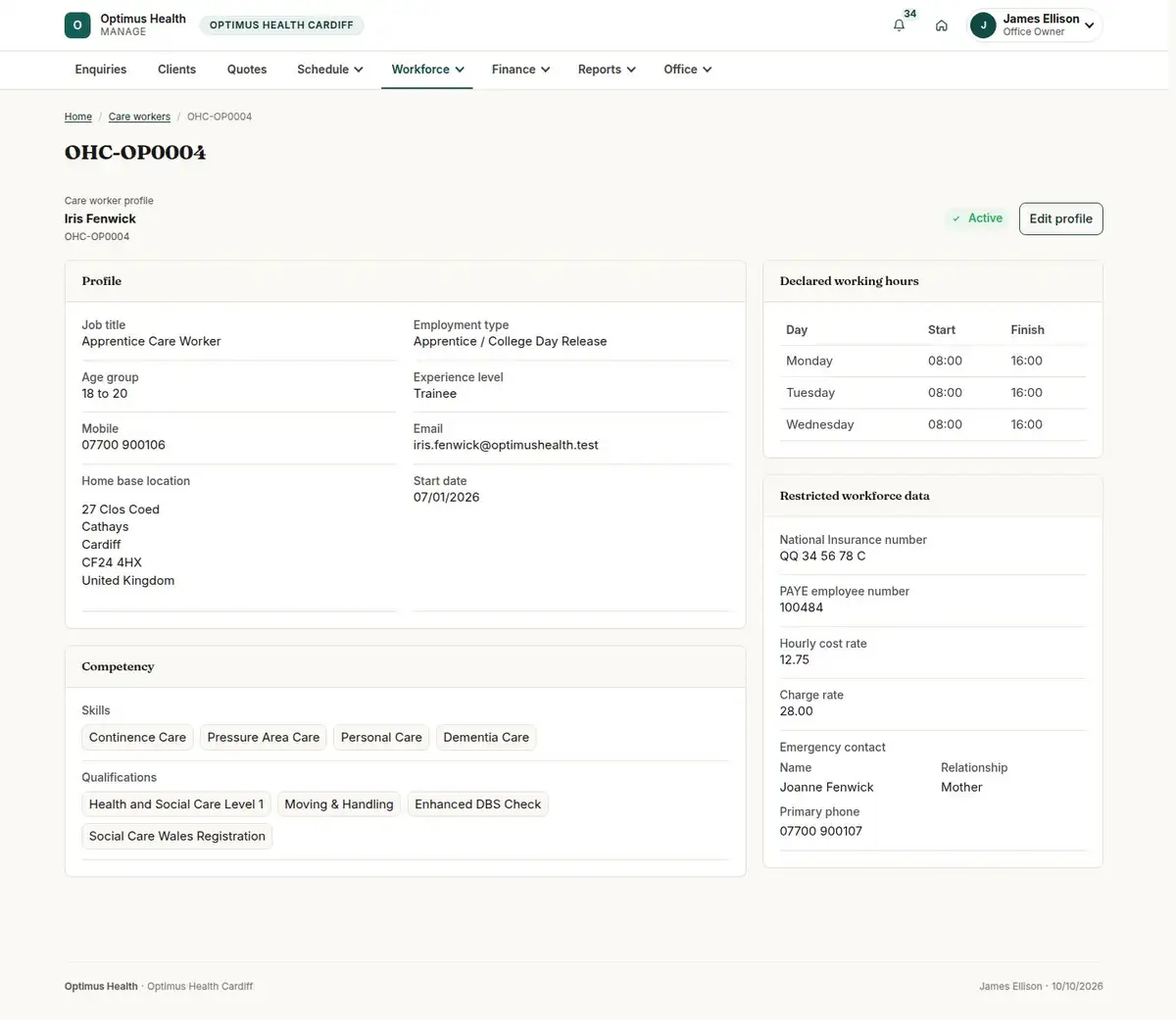Click emergency contact name Joanne Fenwick
Screen dimensions: 1176x1020
tap(826, 787)
